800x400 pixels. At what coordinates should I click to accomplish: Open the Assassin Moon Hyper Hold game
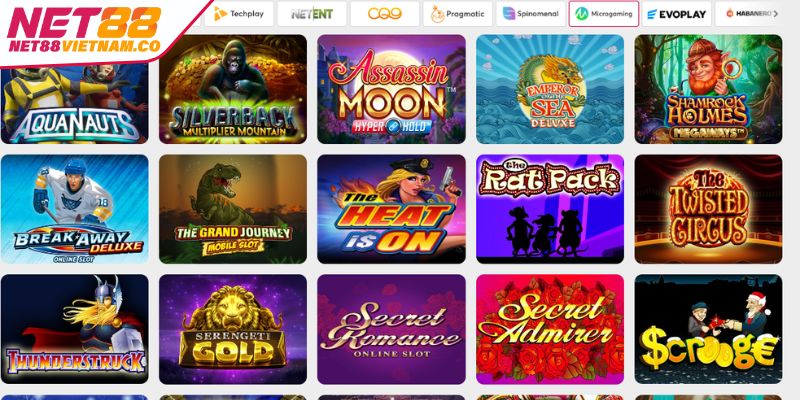point(391,89)
